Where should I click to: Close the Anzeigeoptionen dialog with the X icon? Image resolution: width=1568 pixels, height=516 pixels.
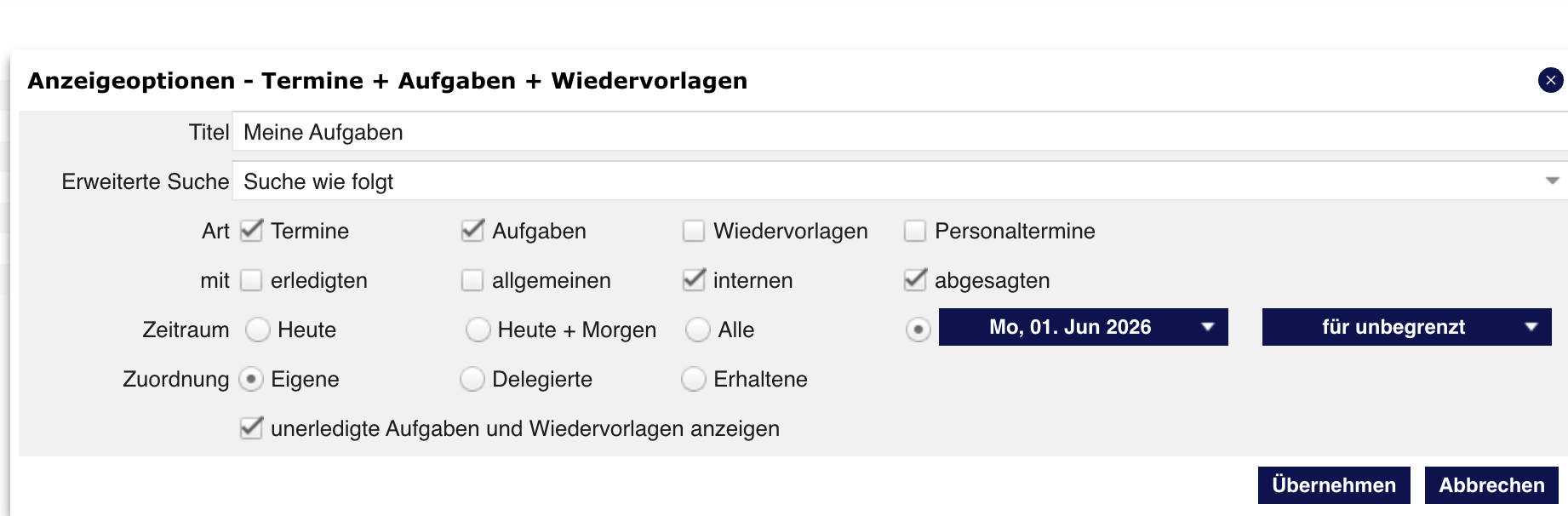pos(1550,80)
